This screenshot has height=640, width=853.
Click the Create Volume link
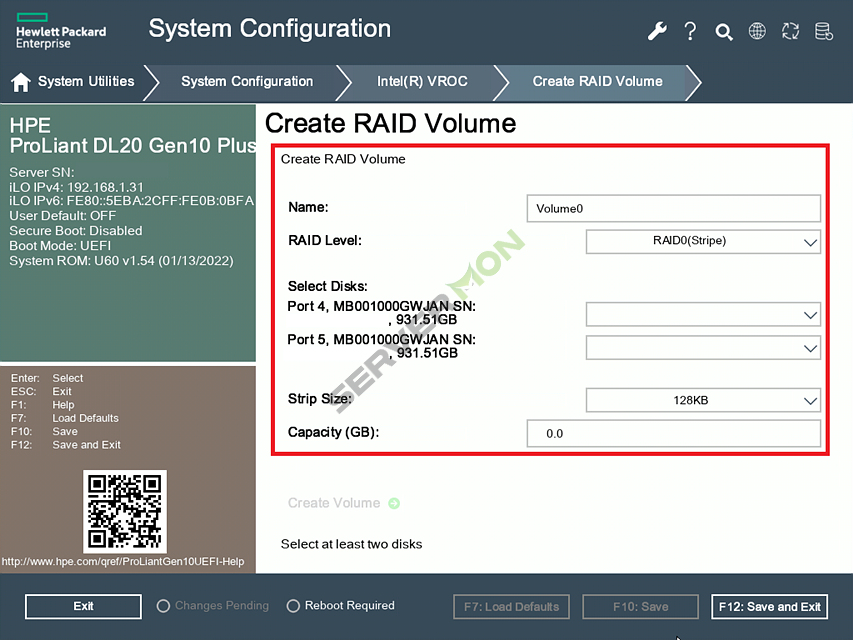[334, 503]
